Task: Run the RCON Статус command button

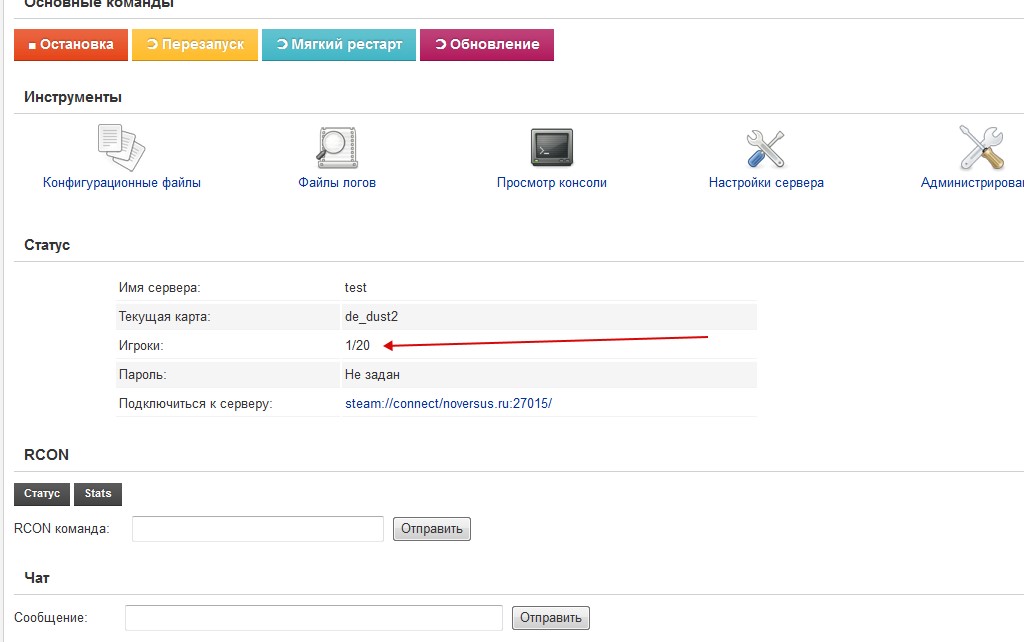Action: 42,493
